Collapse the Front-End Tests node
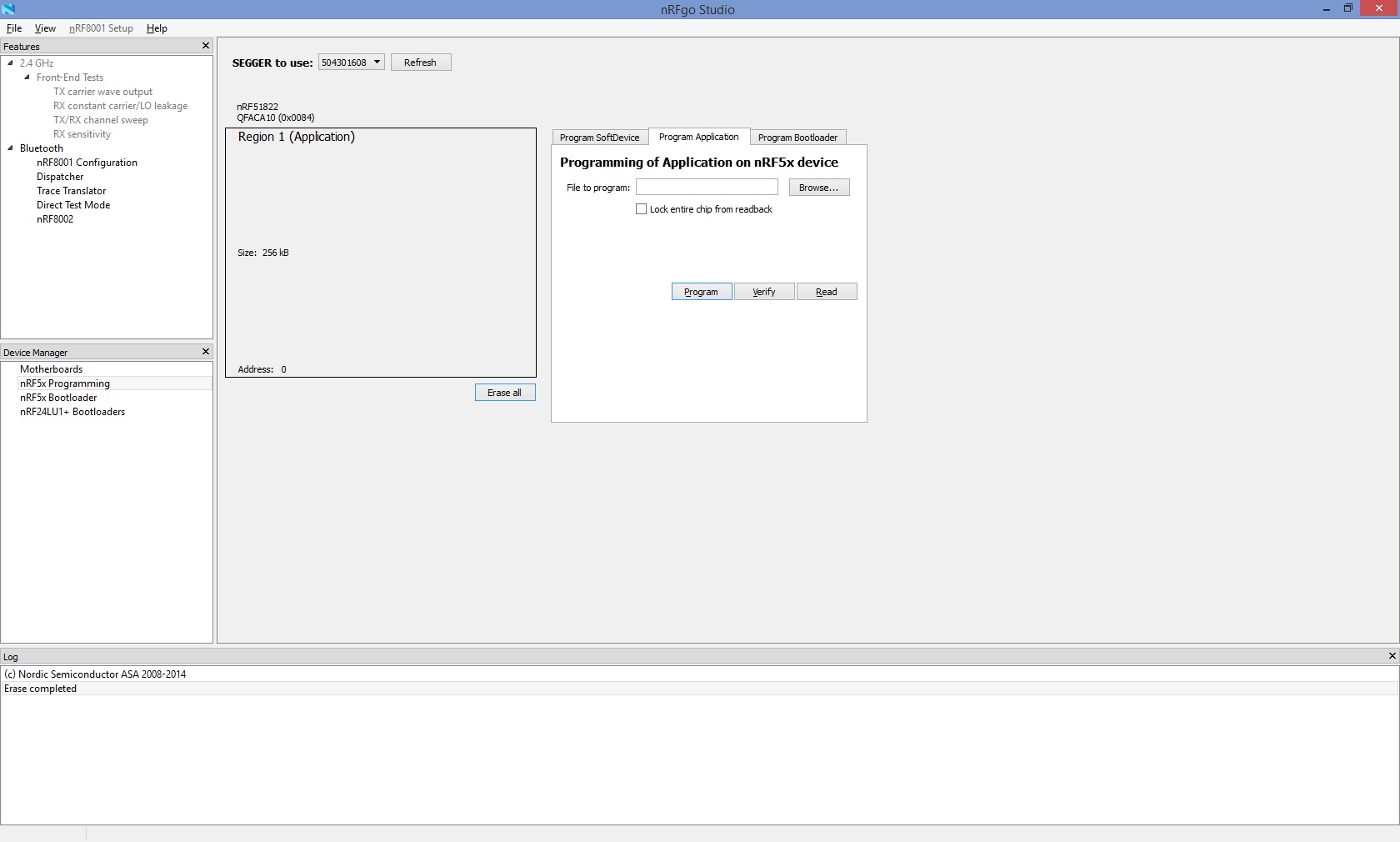1400x842 pixels. pos(27,78)
